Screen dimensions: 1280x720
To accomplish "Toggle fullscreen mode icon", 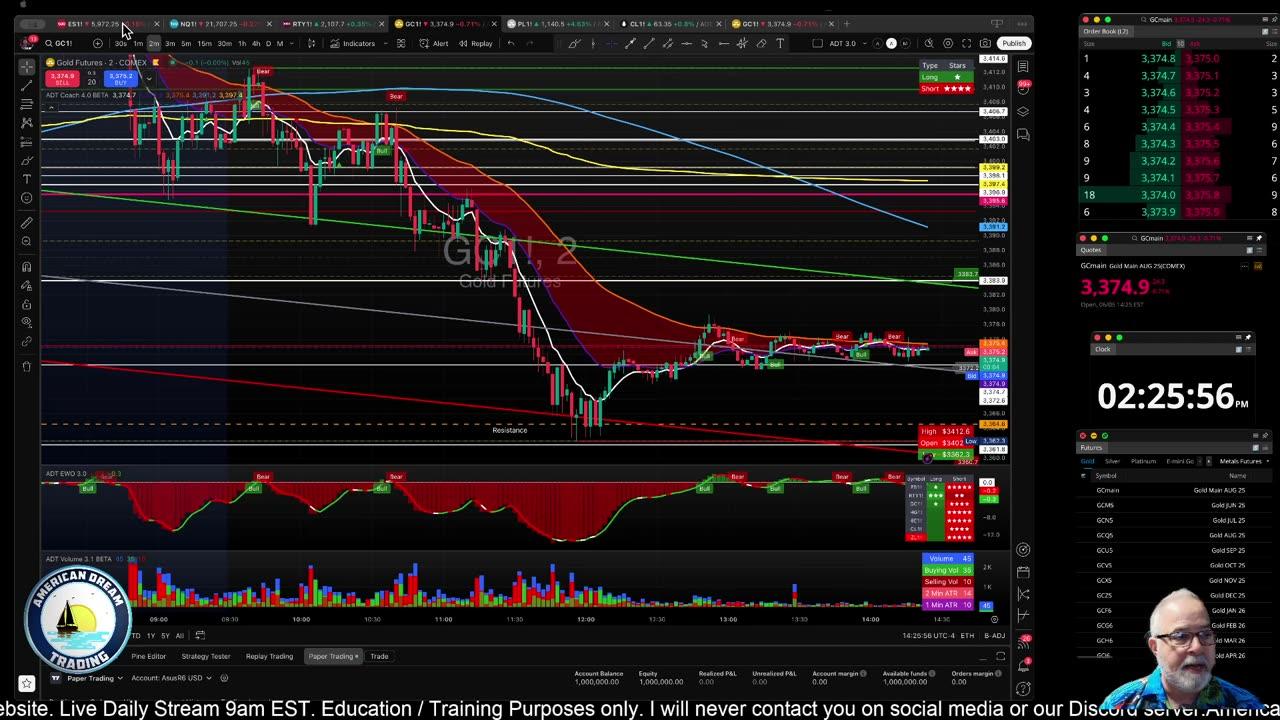I will click(967, 43).
